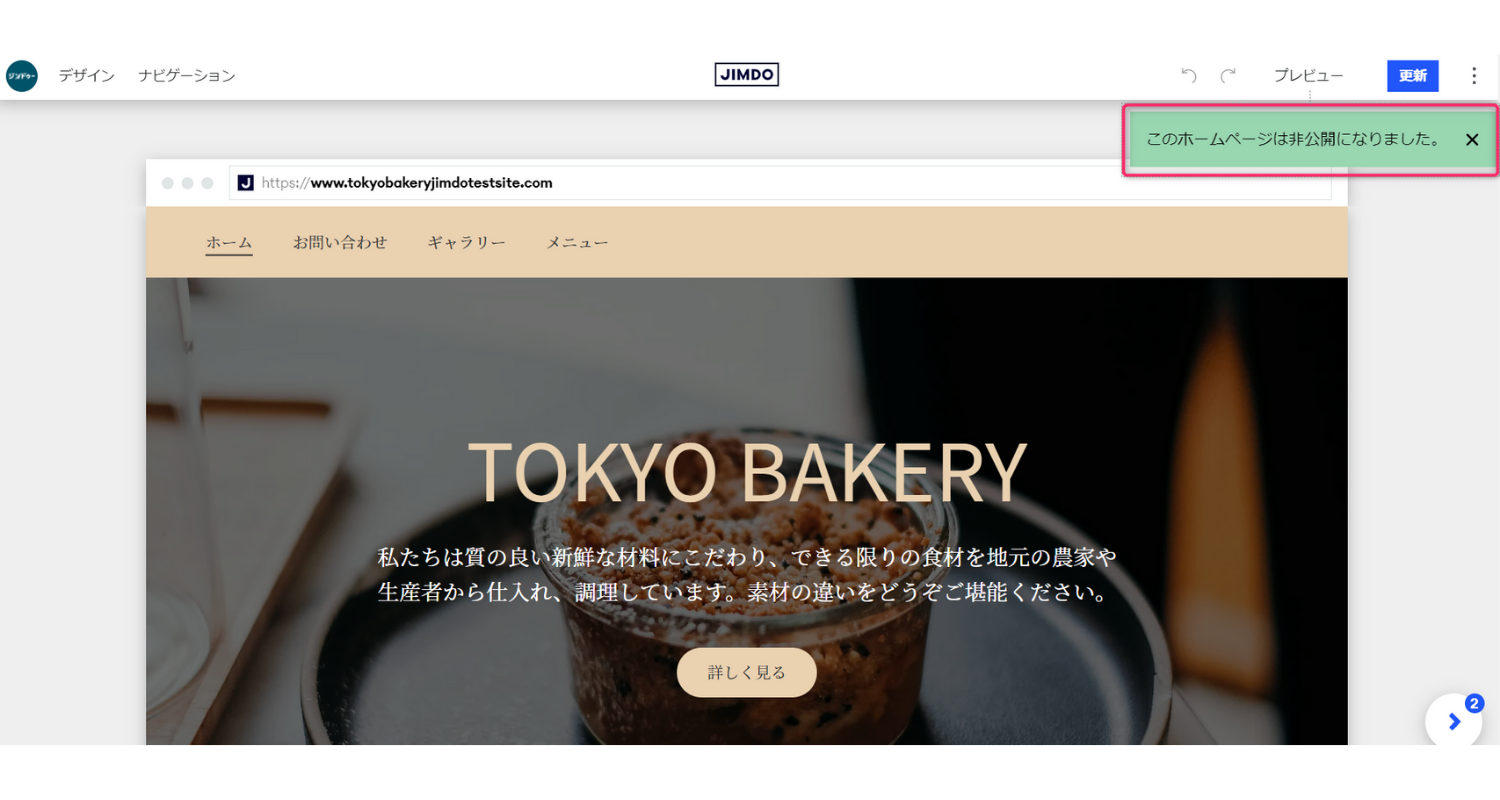Open the three-dot more options menu
The image size is (1500, 800).
(x=1474, y=76)
